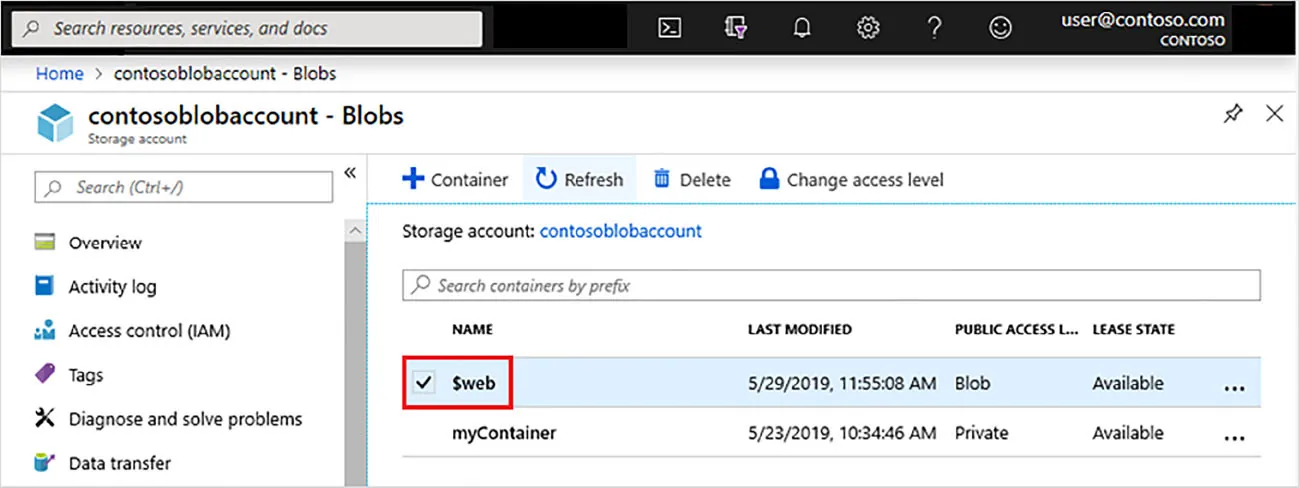Viewport: 1300px width, 488px height.
Task: Click the contosoblobaccount storage account link
Action: (620, 231)
